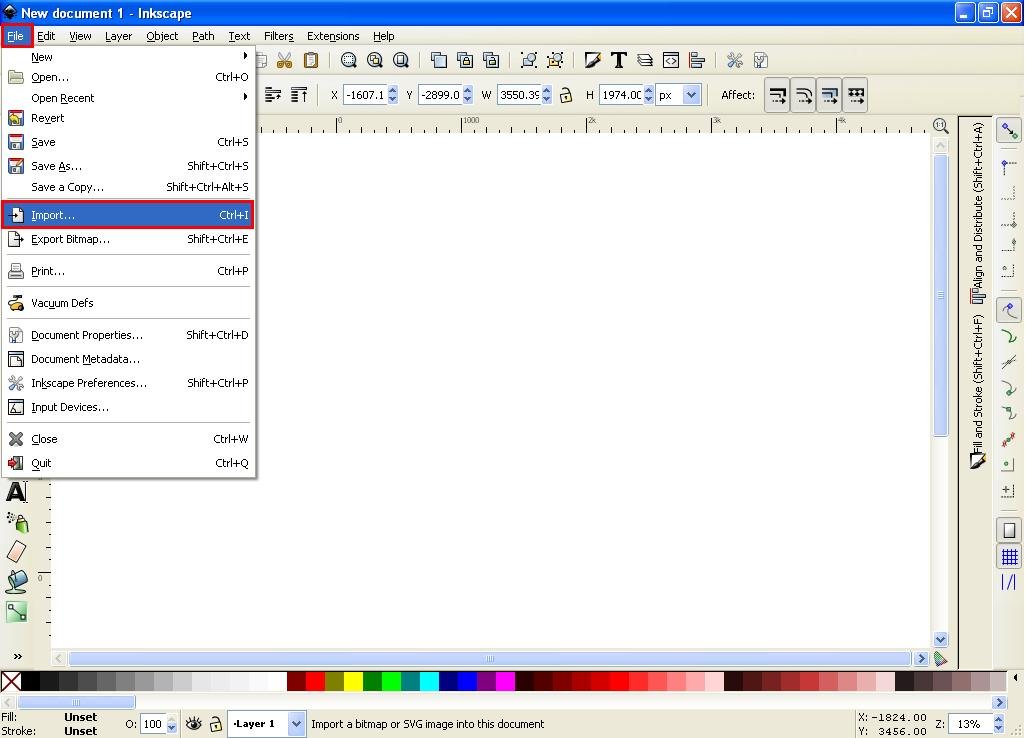1027x738 pixels.
Task: Toggle Layer 1 lock in status bar
Action: click(215, 724)
